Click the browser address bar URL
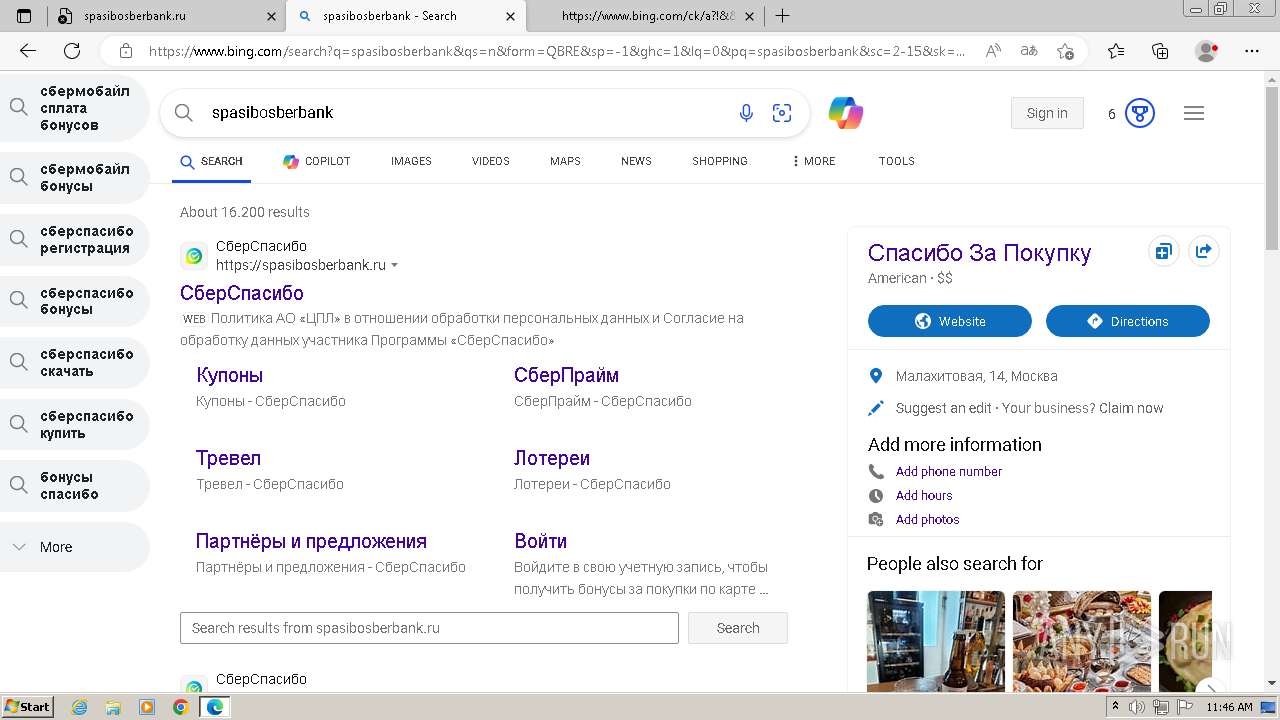Image resolution: width=1280 pixels, height=720 pixels. (557, 51)
